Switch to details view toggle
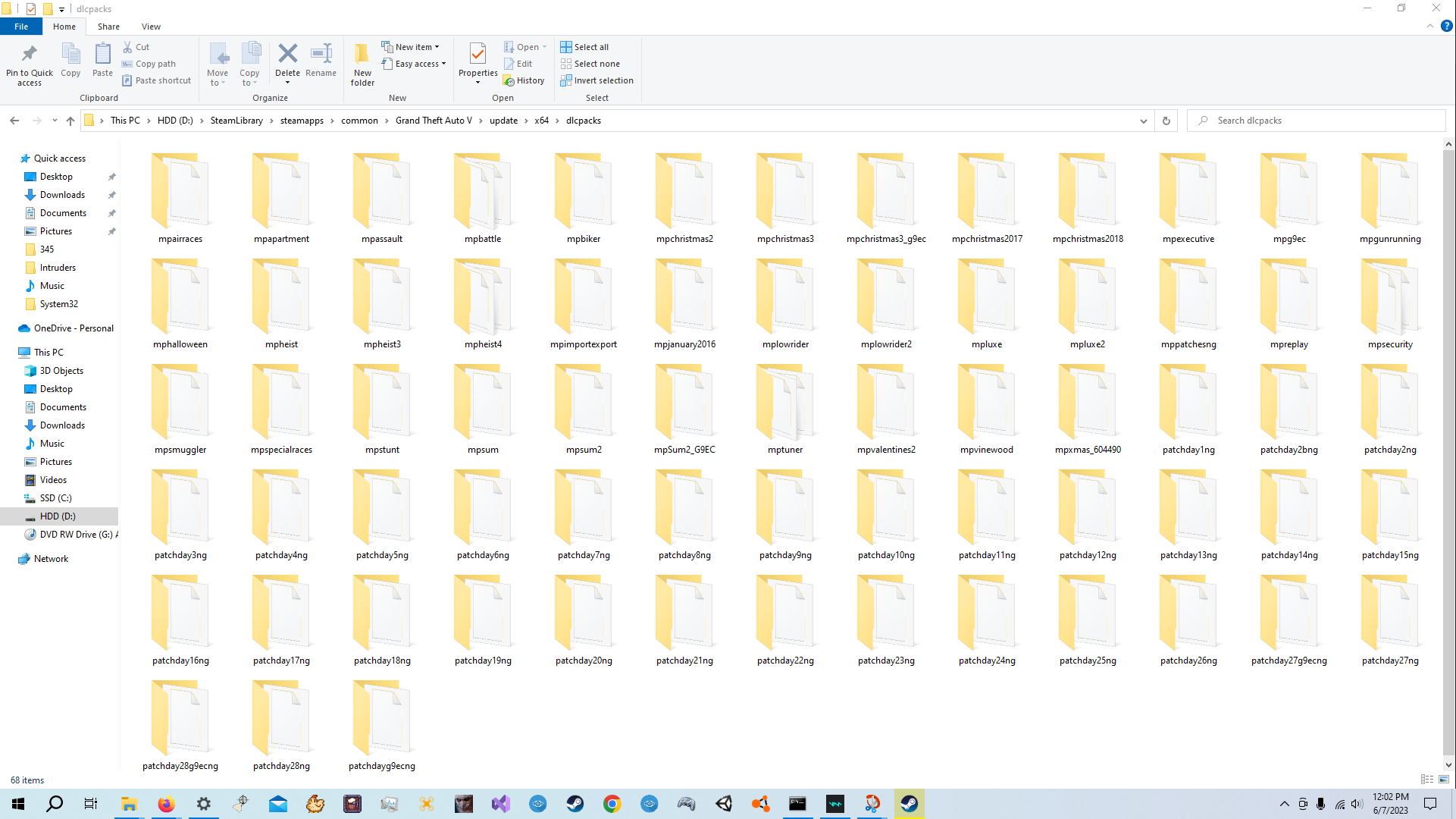The image size is (1456, 819). 1427,779
